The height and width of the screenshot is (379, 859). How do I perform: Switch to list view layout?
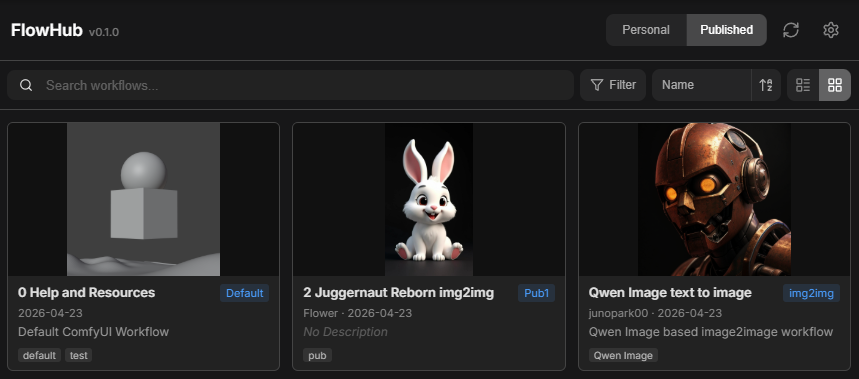(x=803, y=85)
